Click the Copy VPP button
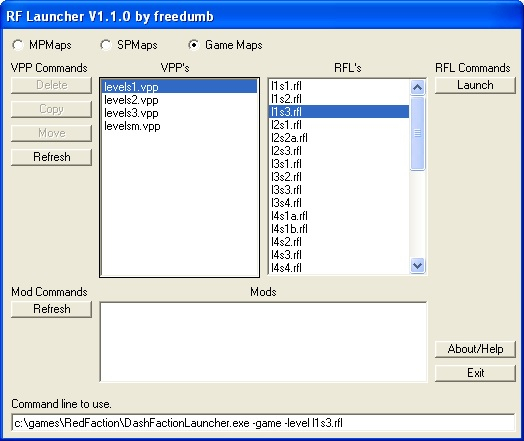Viewport: 524px width, 441px height. pyautogui.click(x=51, y=109)
